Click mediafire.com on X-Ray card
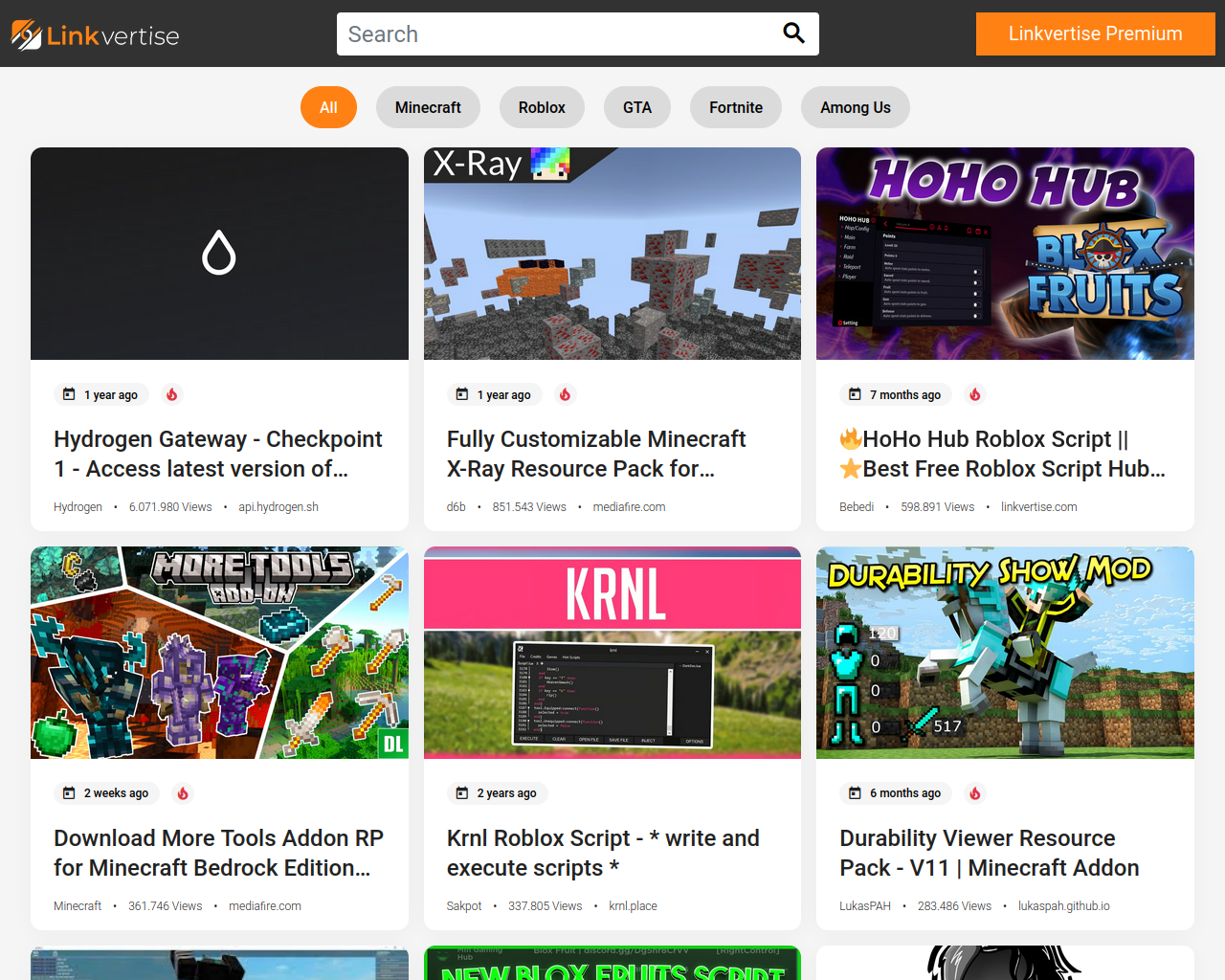 click(629, 507)
